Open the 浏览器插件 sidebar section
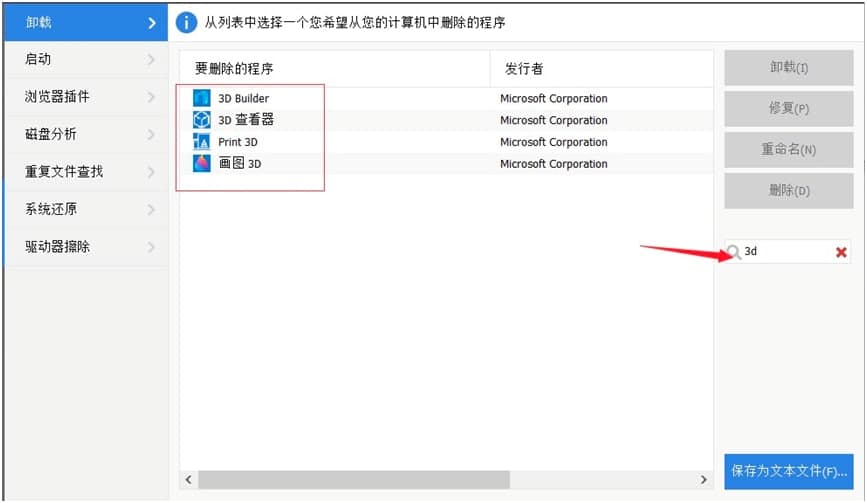867x503 pixels. [x=86, y=97]
